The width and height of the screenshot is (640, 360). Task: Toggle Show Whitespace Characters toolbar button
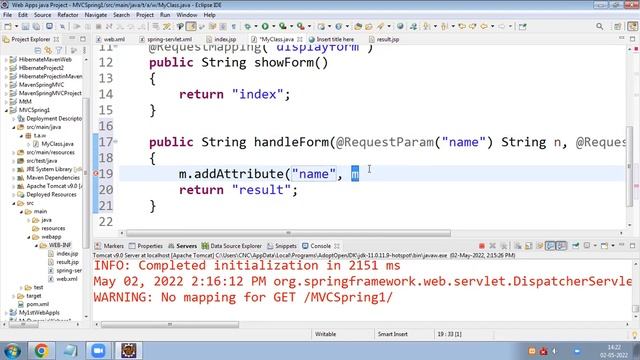coord(233,27)
